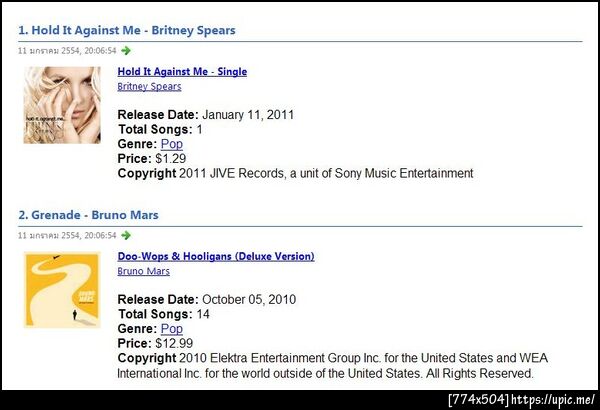600x410 pixels.
Task: Open the yellow Doo-Wops & Hooligans cover thumbnail
Action: [62, 290]
